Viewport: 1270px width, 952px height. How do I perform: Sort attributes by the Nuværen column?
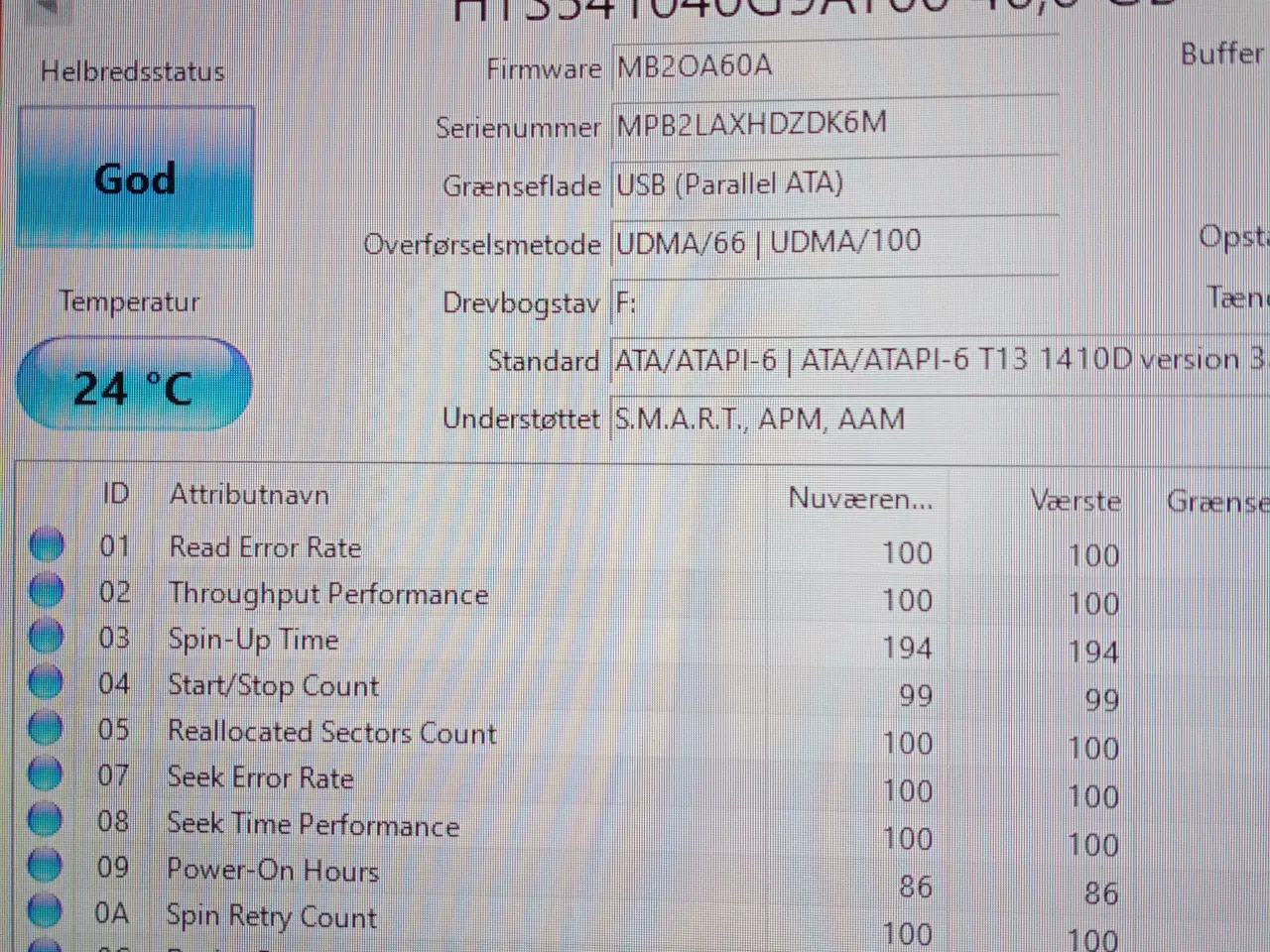[859, 499]
